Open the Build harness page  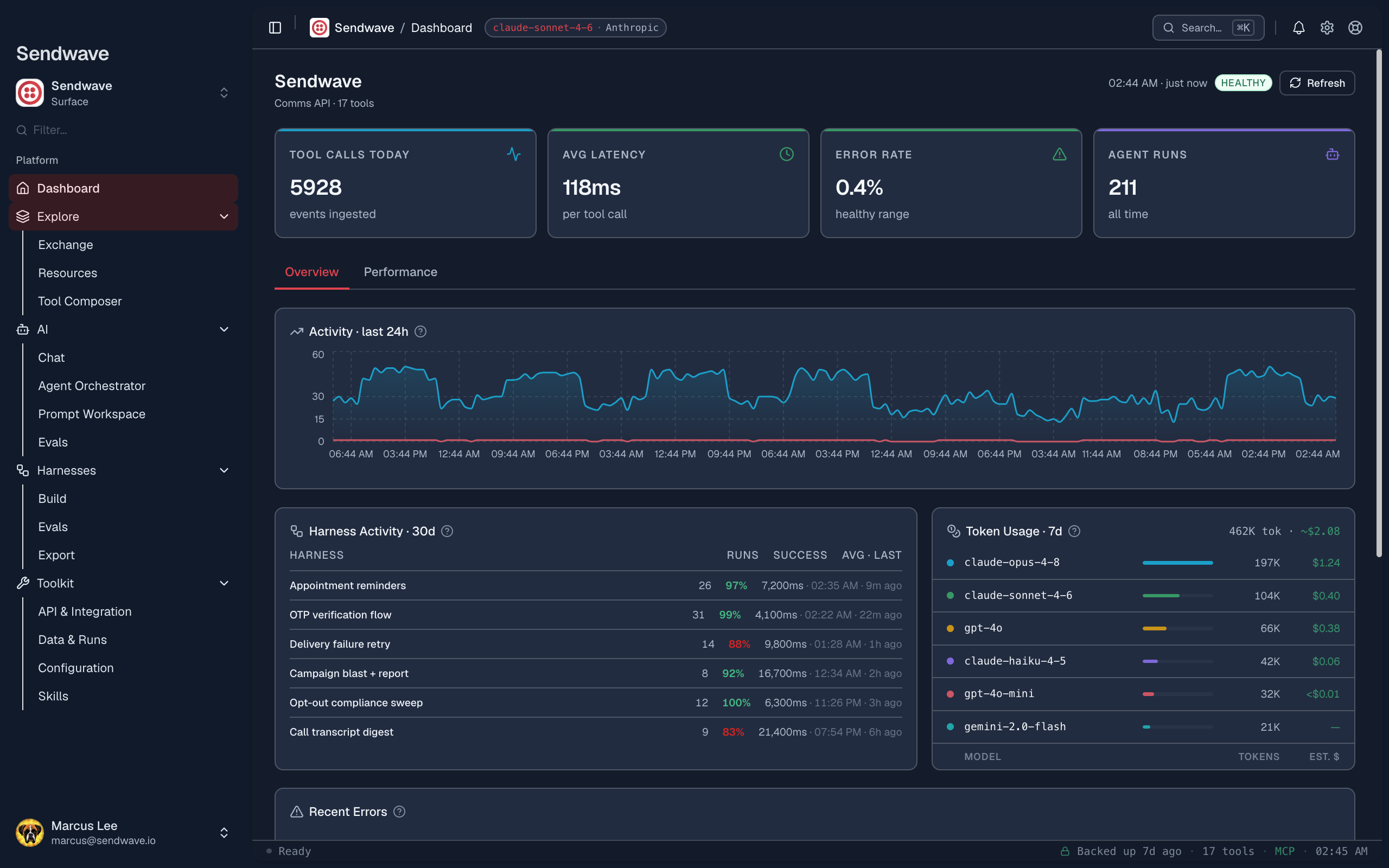(52, 499)
